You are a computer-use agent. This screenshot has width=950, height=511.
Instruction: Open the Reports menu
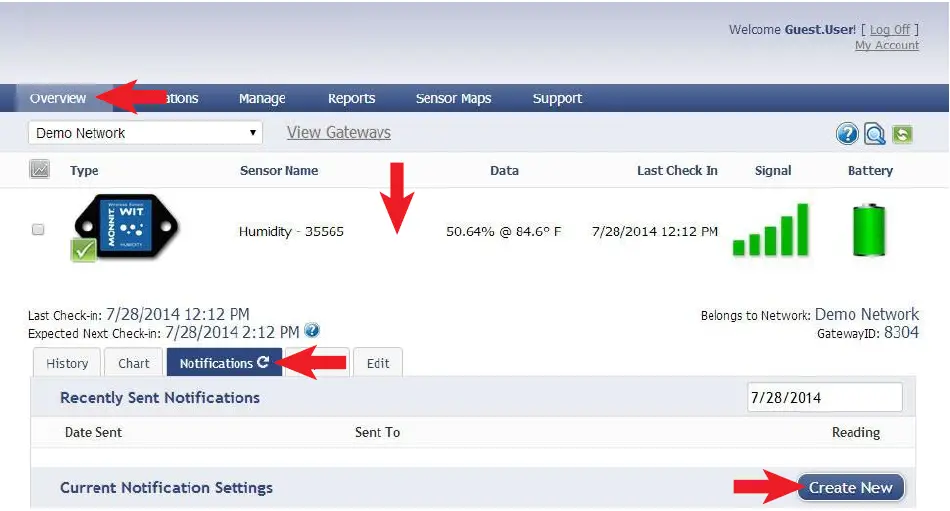pyautogui.click(x=351, y=98)
